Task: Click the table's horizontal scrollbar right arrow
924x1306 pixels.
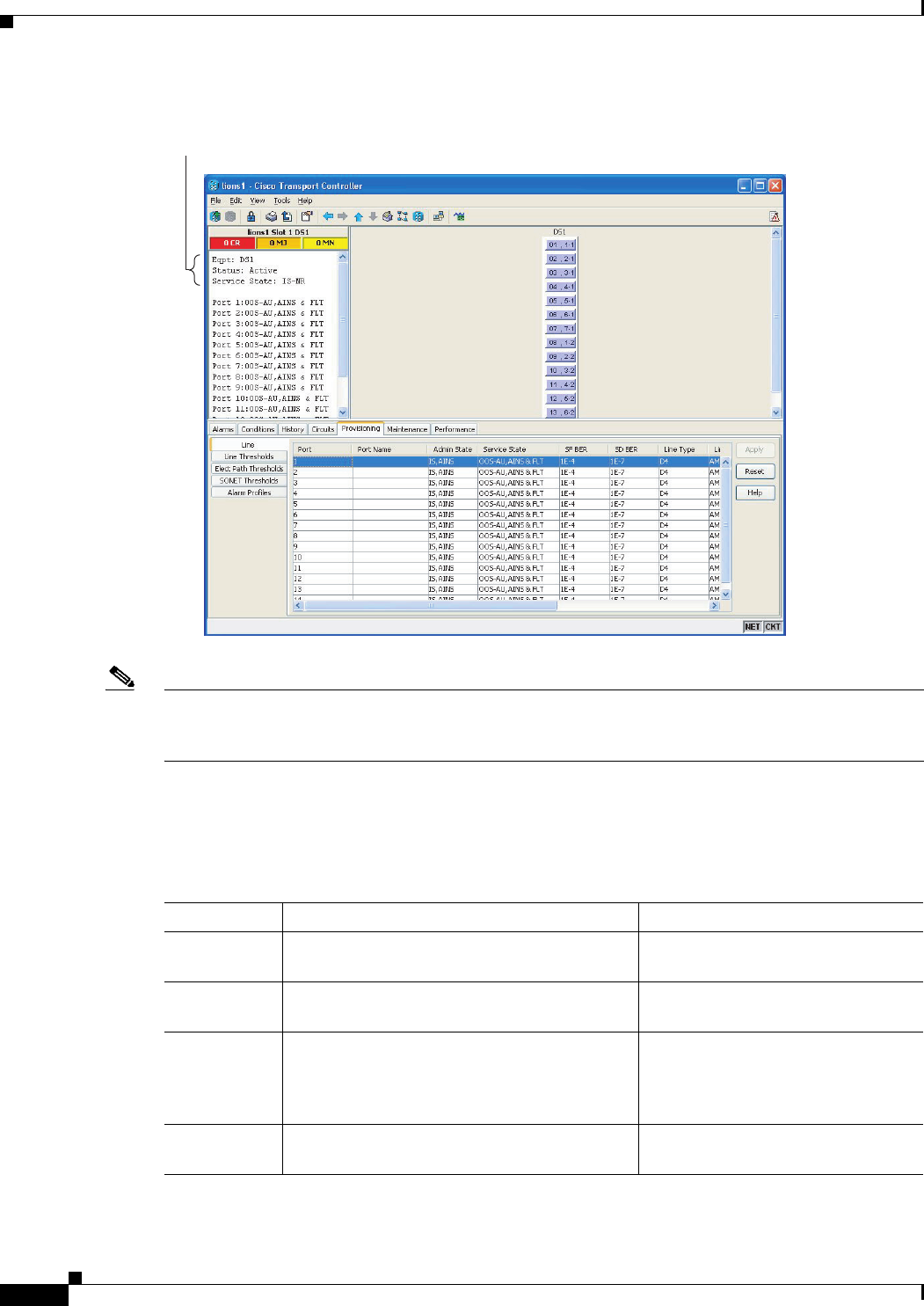Action: pyautogui.click(x=715, y=605)
